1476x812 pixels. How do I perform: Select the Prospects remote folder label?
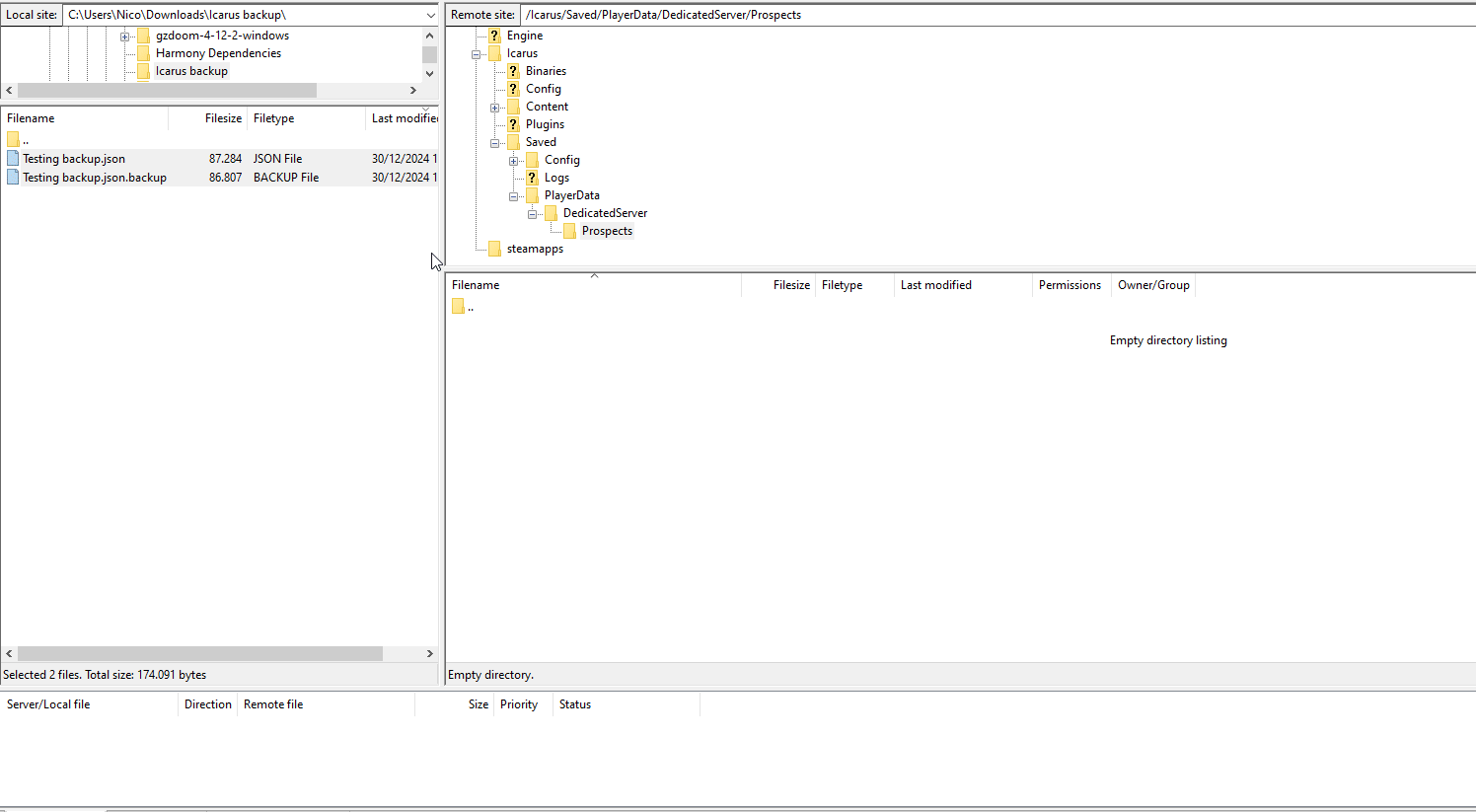607,231
